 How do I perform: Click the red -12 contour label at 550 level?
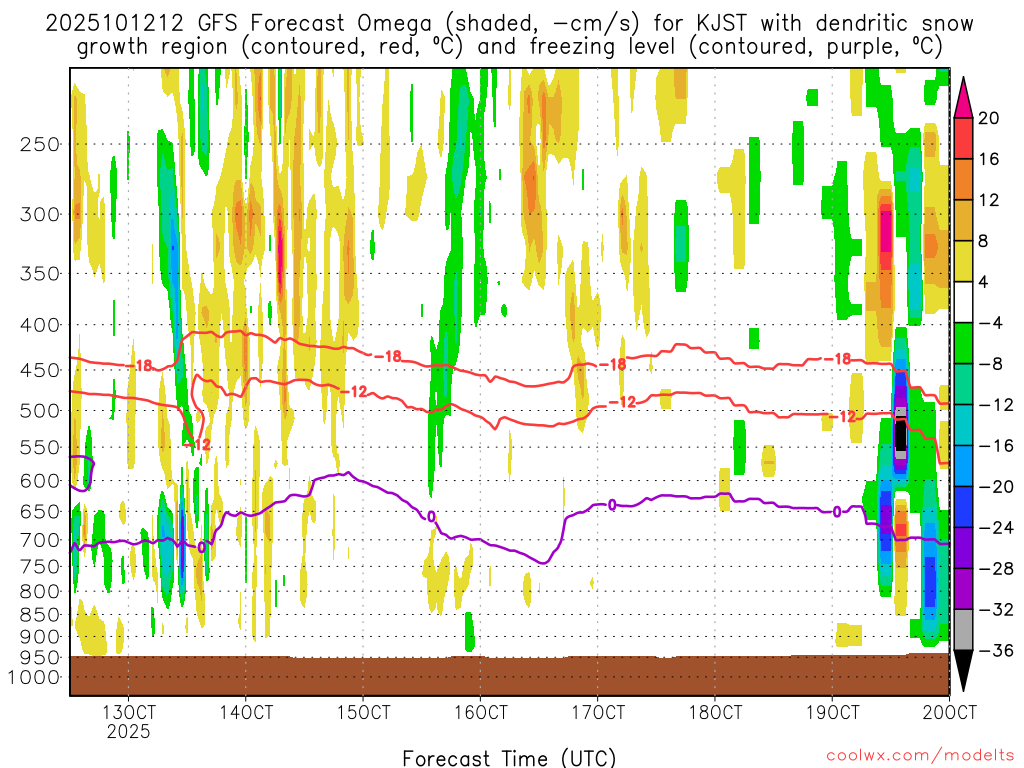(x=197, y=445)
